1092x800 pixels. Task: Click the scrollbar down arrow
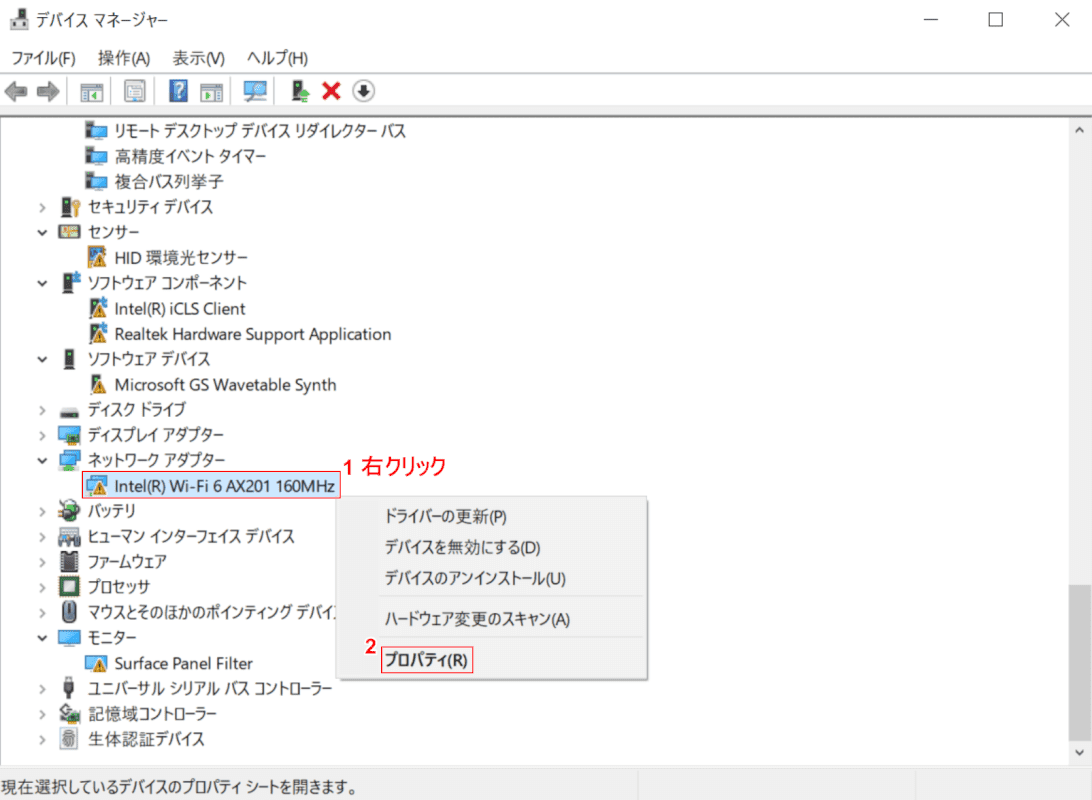[1079, 752]
